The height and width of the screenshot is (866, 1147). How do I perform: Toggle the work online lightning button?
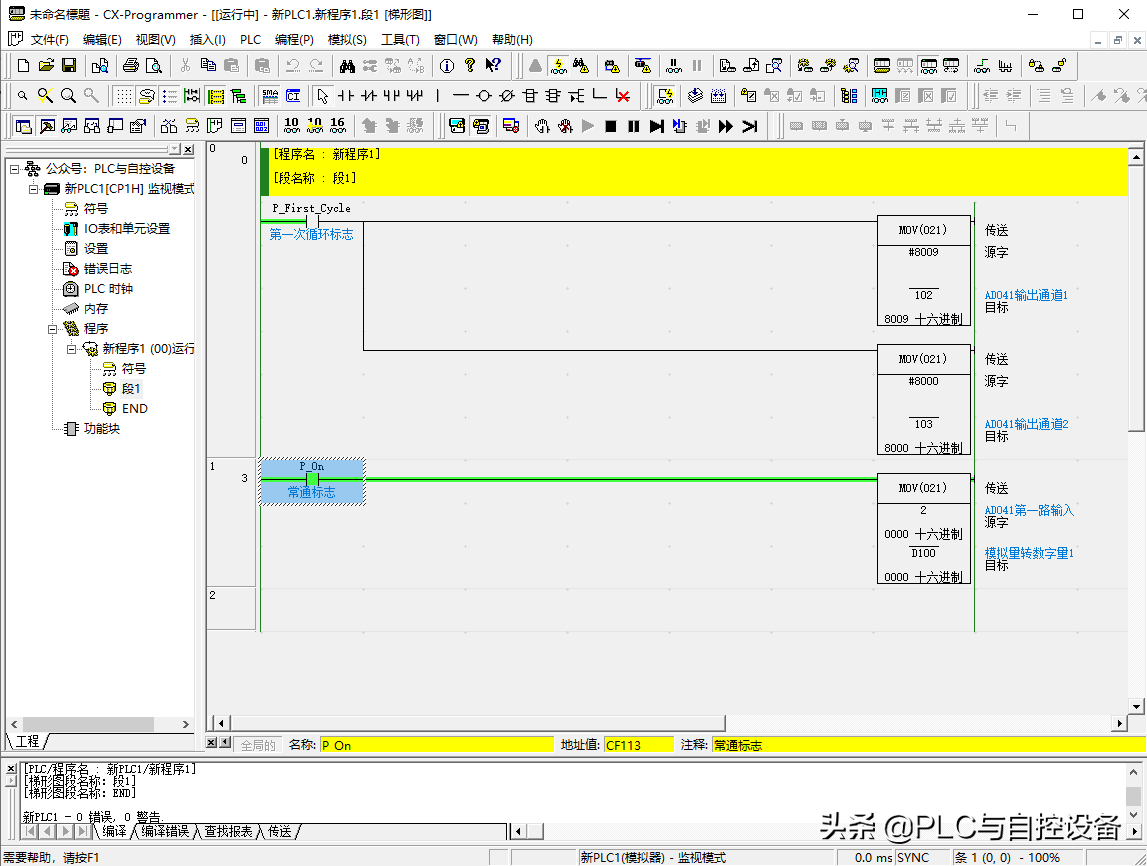[559, 66]
